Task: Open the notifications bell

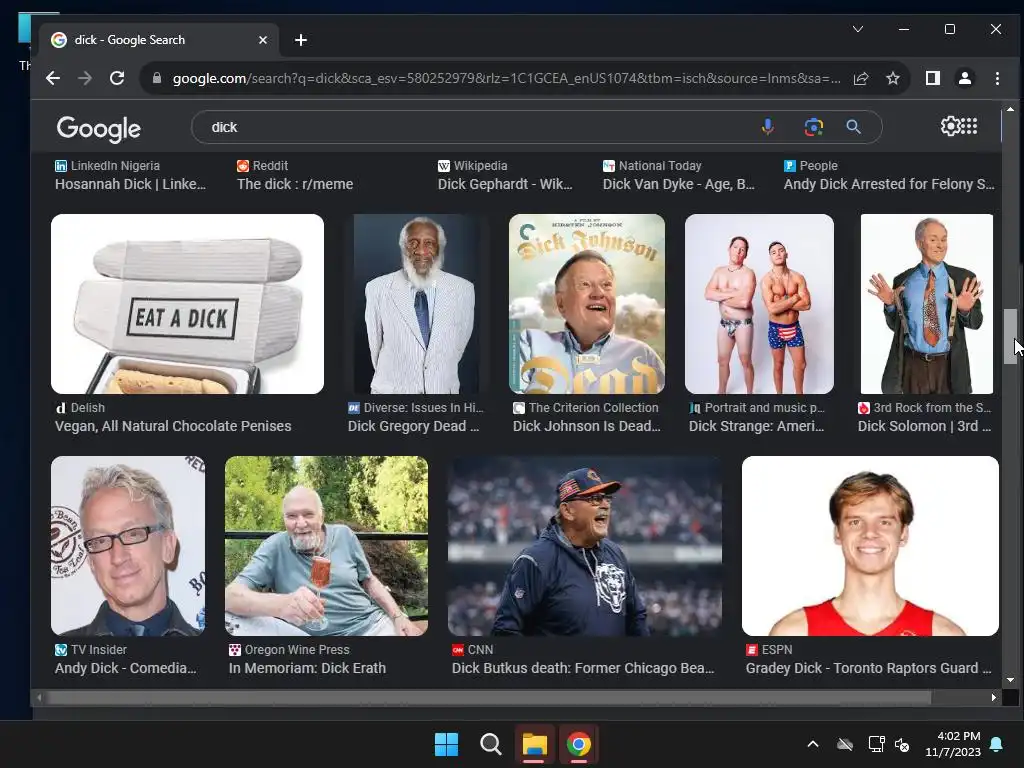Action: pyautogui.click(x=997, y=744)
